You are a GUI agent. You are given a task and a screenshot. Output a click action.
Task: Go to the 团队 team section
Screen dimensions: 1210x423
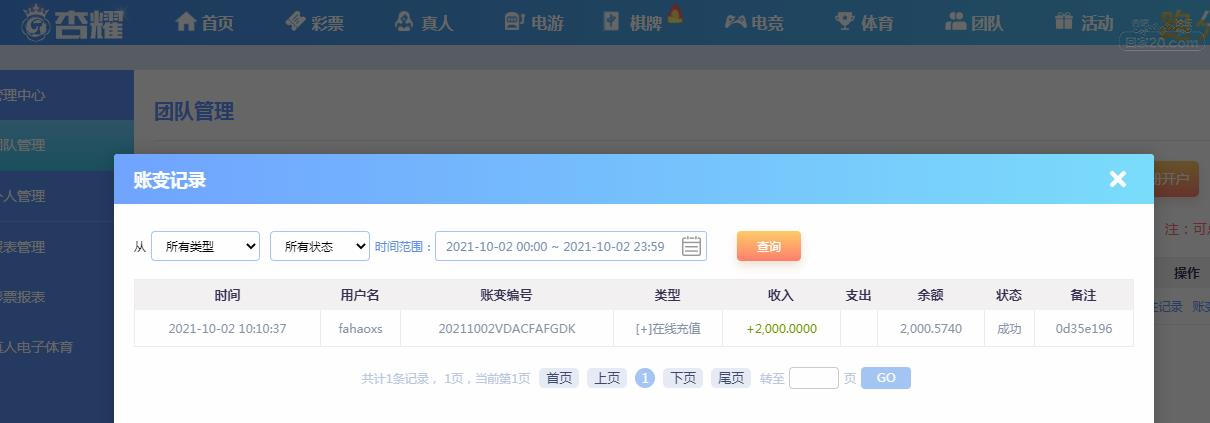coord(974,22)
